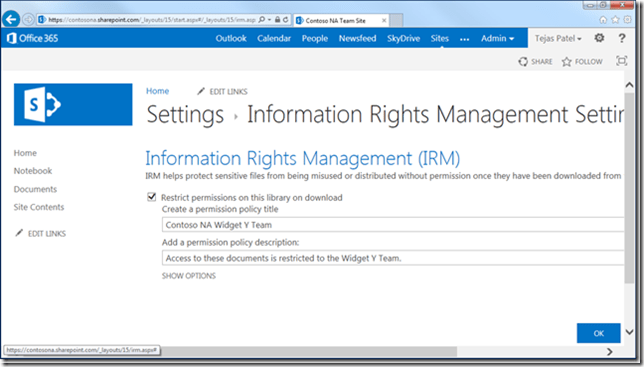Open browser home icon

tap(603, 20)
